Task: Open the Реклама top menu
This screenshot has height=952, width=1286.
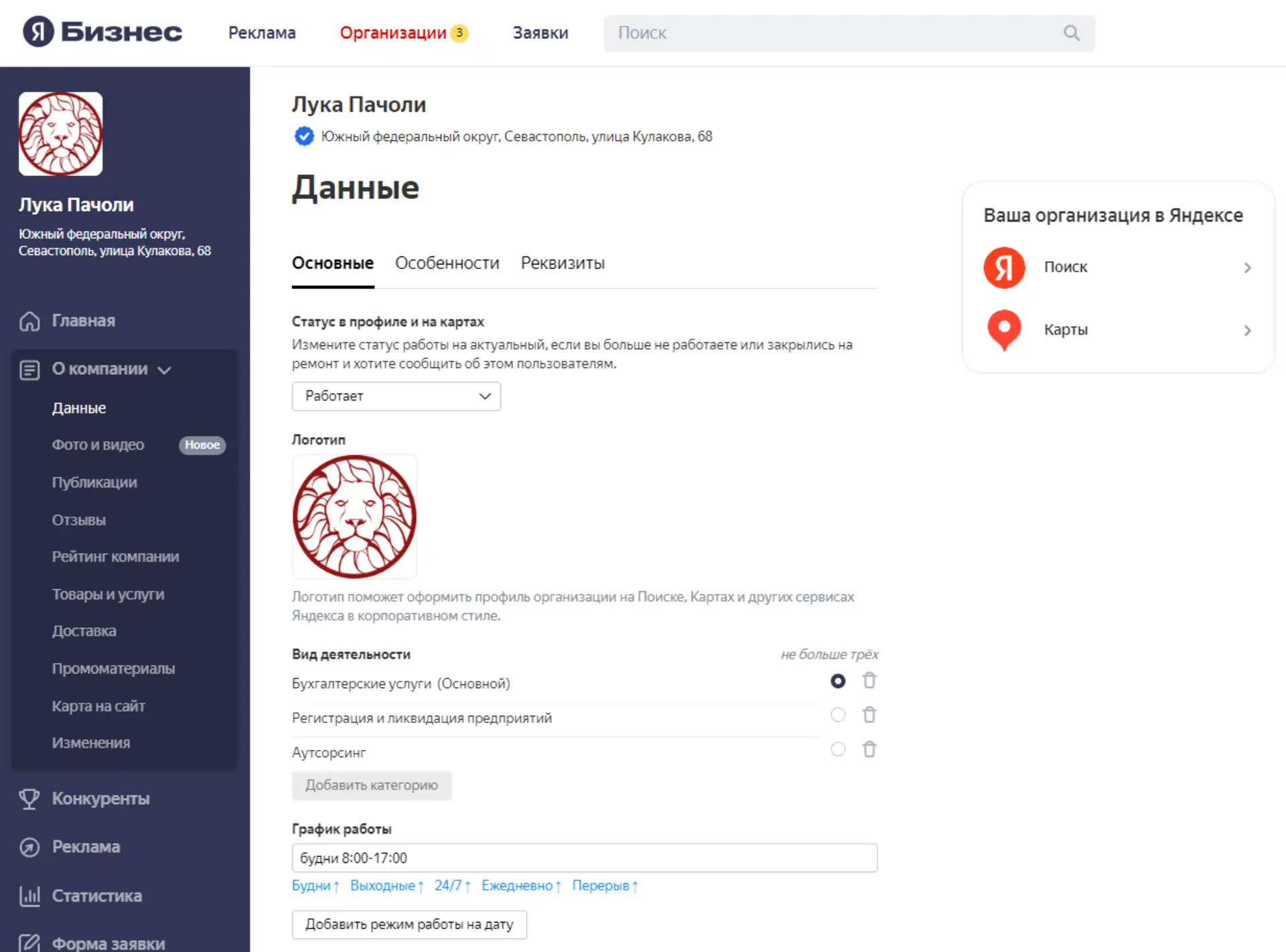Action: click(x=262, y=33)
